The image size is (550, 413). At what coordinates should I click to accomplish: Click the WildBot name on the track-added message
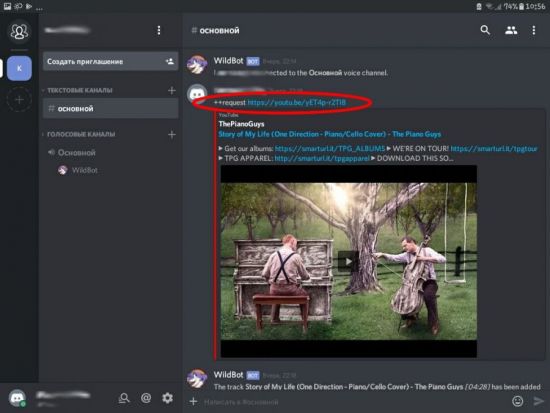(x=228, y=375)
